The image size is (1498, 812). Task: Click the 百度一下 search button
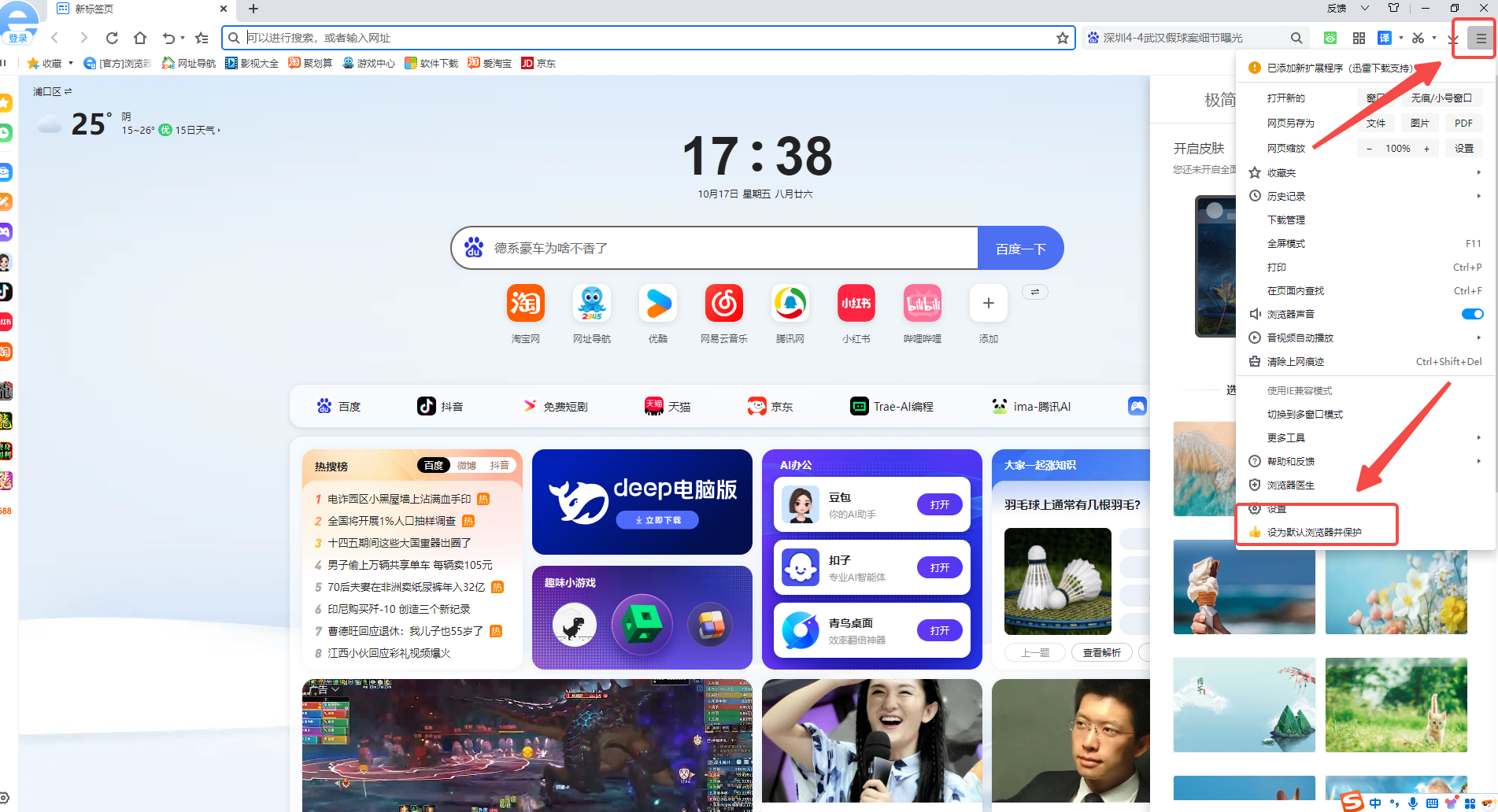click(1020, 248)
